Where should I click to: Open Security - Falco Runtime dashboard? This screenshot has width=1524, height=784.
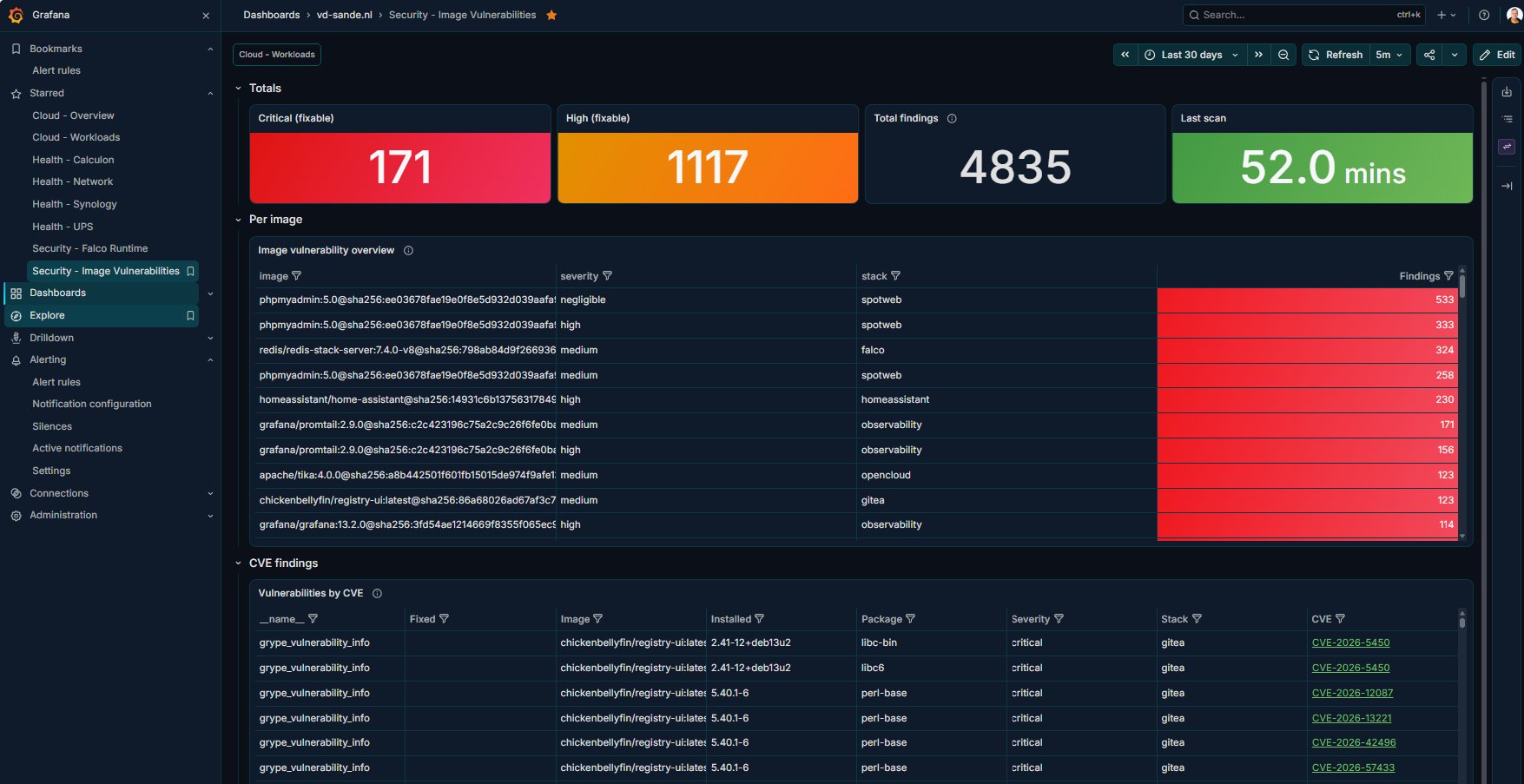coord(90,248)
